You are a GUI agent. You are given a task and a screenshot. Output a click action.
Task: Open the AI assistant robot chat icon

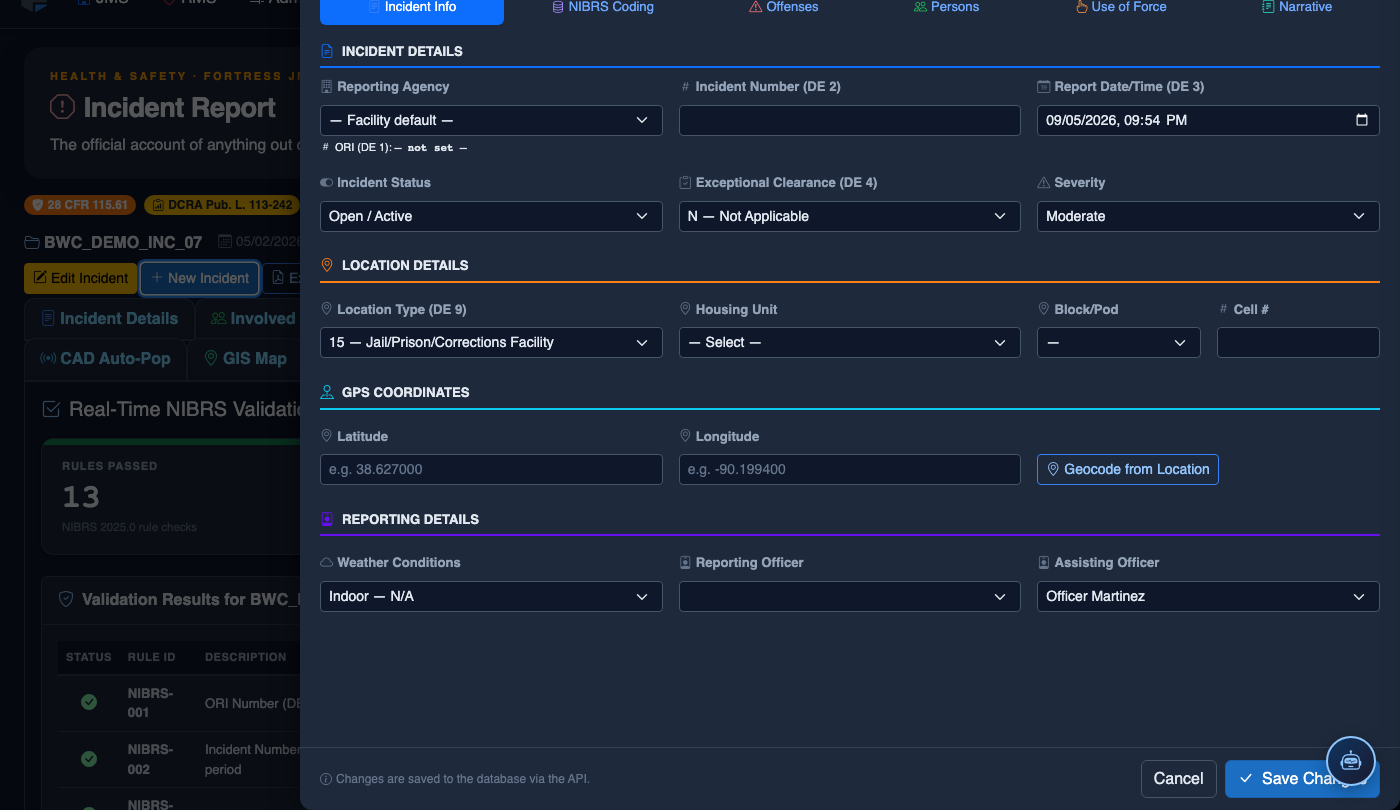click(1351, 761)
